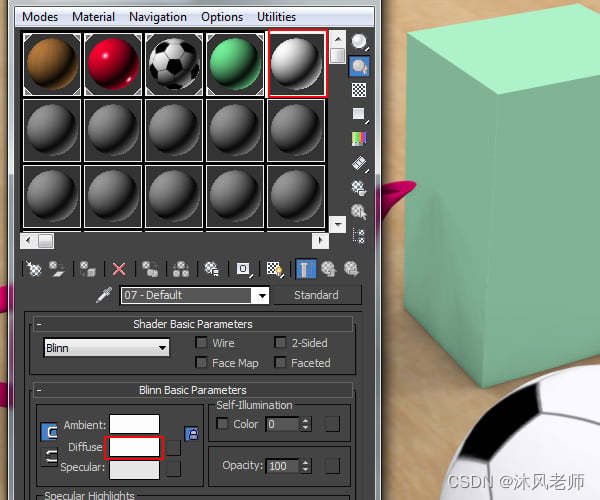Open the Utilities menu
The height and width of the screenshot is (500, 600).
(276, 17)
